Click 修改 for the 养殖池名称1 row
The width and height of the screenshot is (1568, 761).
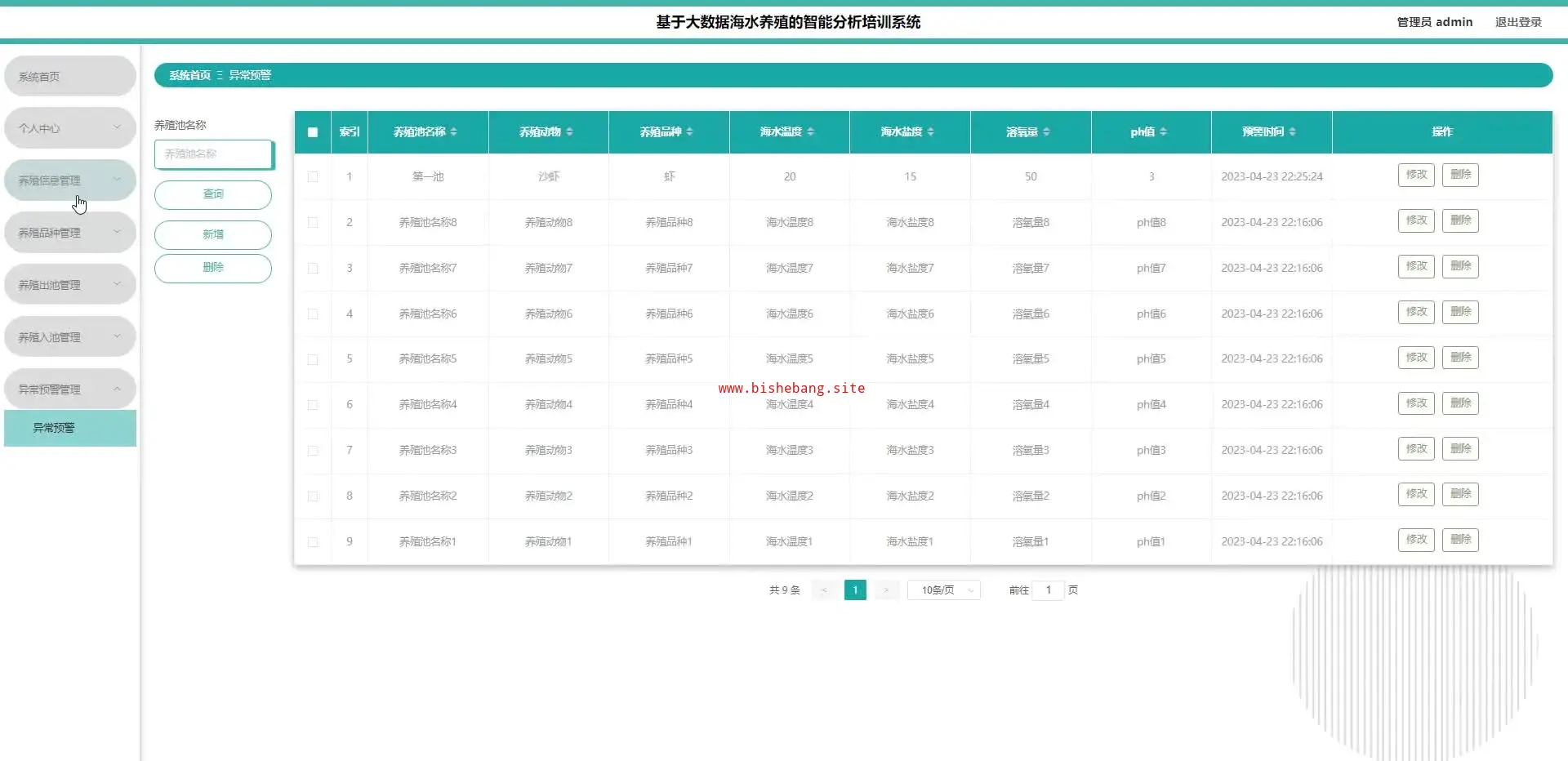point(1416,540)
